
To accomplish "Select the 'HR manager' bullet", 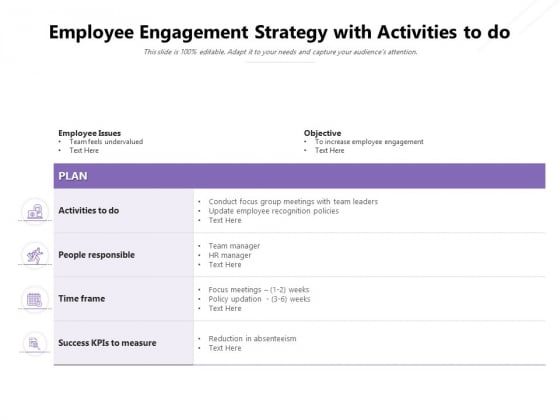I will point(230,255).
